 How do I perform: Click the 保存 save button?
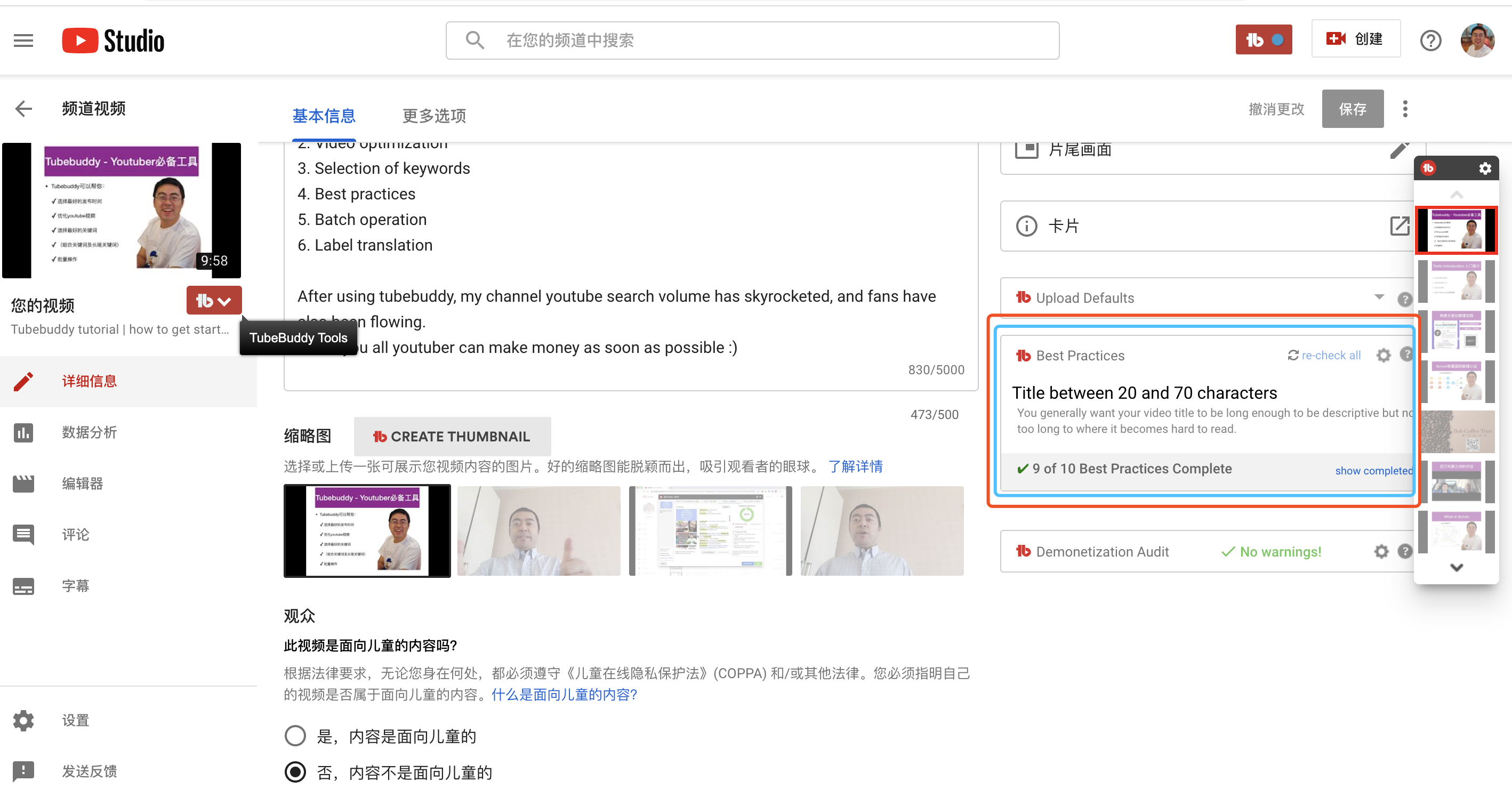(x=1353, y=109)
